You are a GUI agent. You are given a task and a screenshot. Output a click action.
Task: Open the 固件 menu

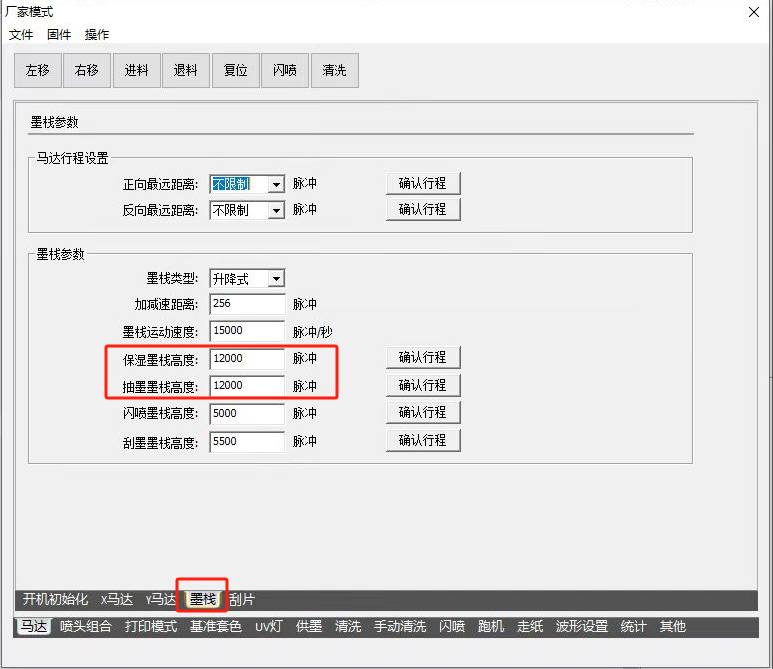pyautogui.click(x=59, y=34)
